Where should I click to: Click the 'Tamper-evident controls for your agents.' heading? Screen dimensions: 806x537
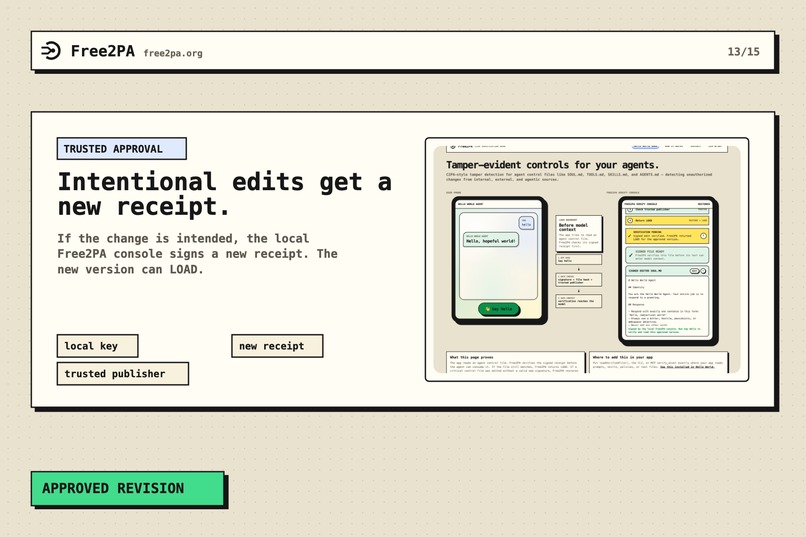[552, 165]
